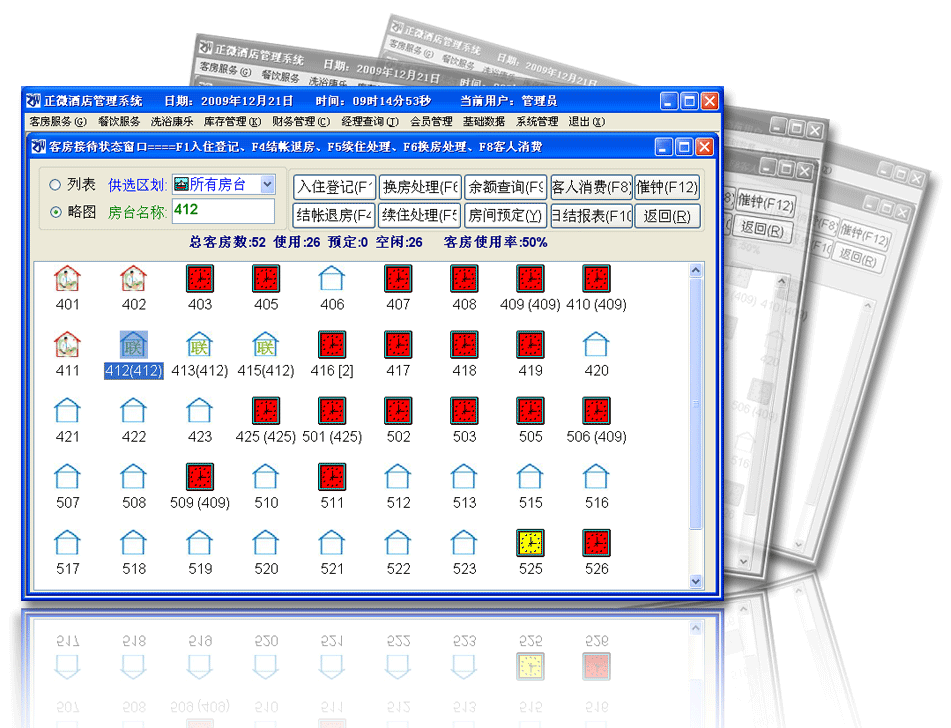The width and height of the screenshot is (951, 728).
Task: Click room 416 [2] red clock icon
Action: (x=332, y=345)
